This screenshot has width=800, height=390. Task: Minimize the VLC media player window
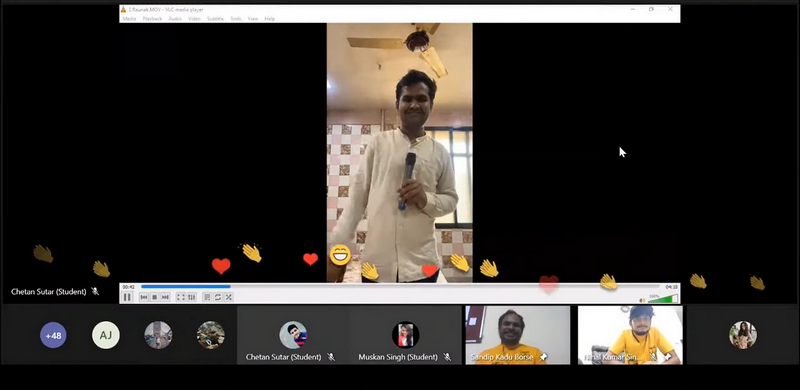tap(633, 9)
